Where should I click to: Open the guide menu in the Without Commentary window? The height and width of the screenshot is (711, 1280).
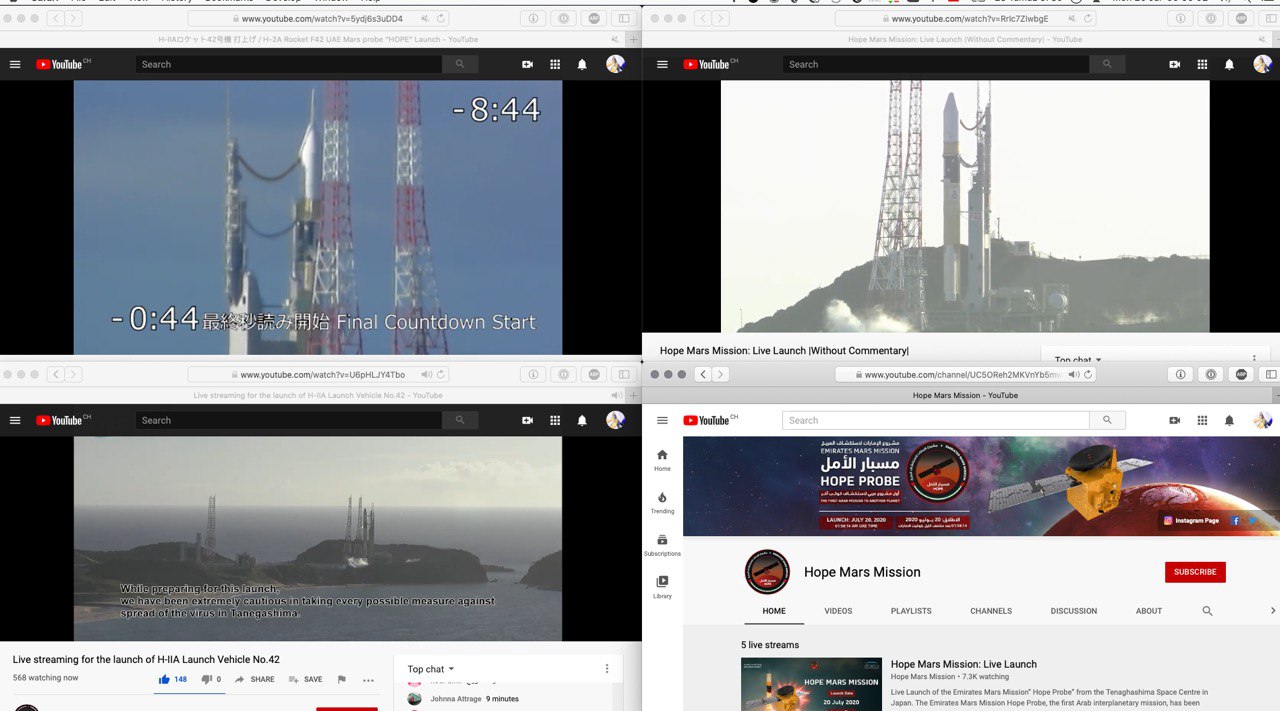(x=662, y=64)
